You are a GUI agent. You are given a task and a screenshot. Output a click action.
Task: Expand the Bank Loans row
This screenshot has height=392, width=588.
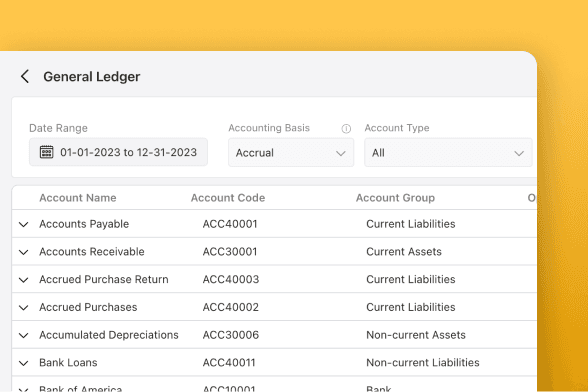pyautogui.click(x=24, y=363)
